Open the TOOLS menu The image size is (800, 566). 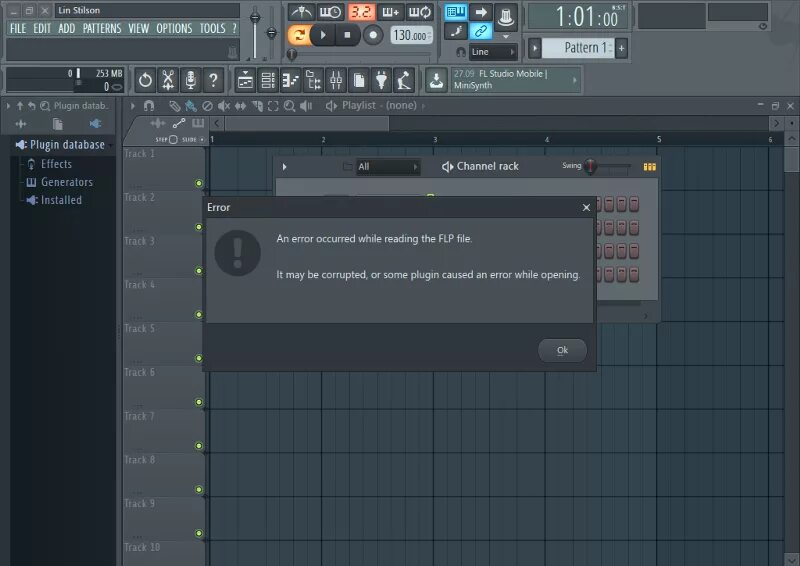point(212,29)
